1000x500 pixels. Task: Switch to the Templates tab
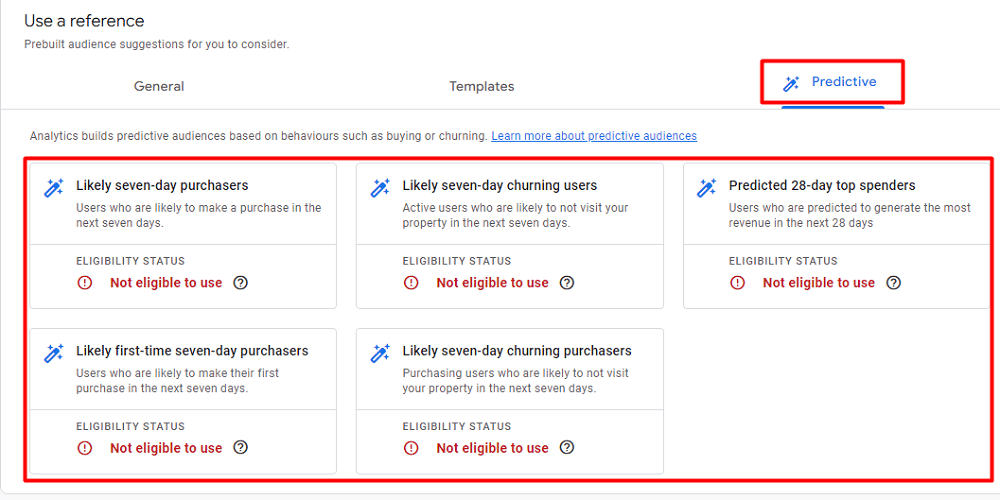click(481, 87)
